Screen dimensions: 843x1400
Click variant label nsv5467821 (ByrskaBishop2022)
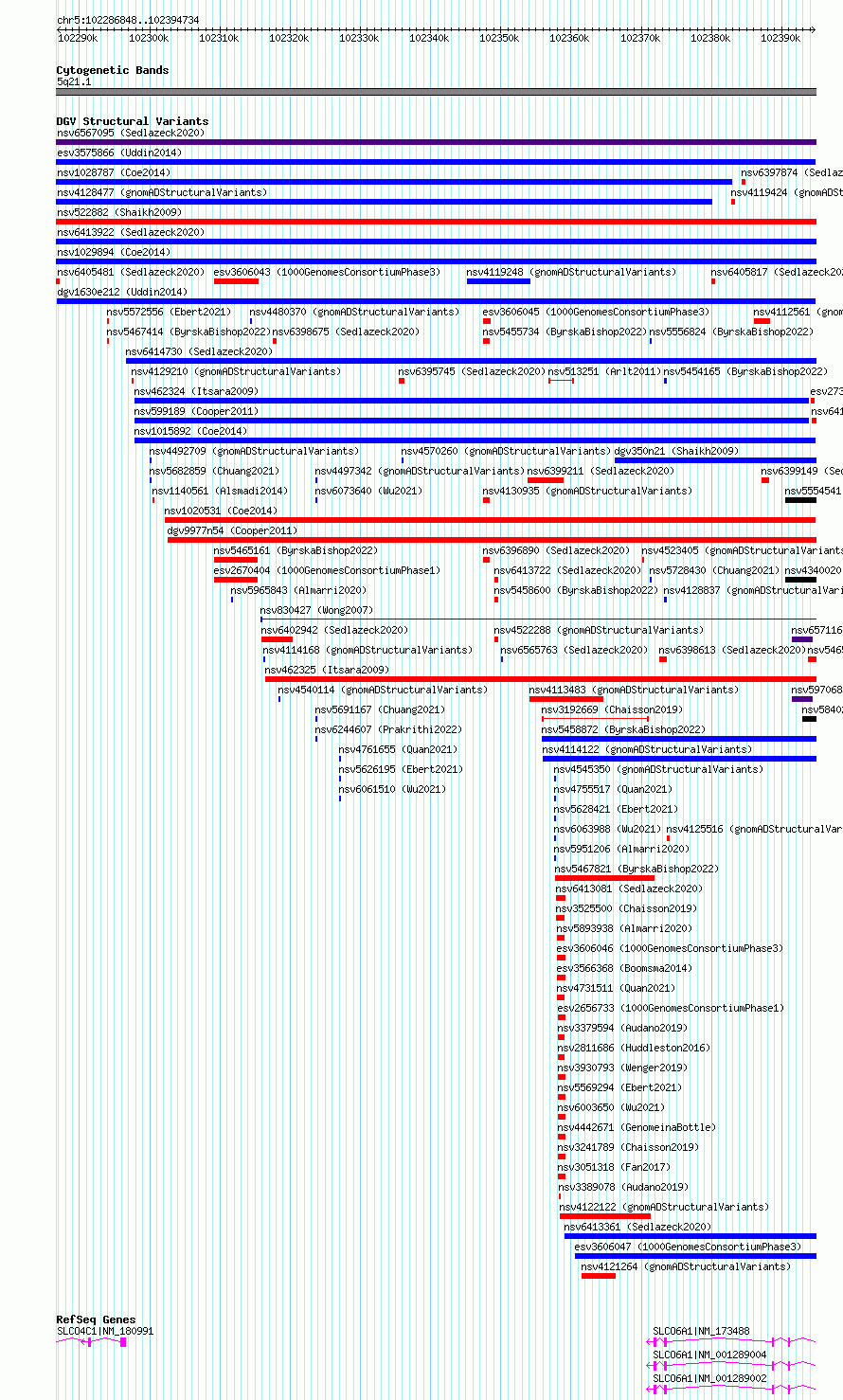click(637, 870)
